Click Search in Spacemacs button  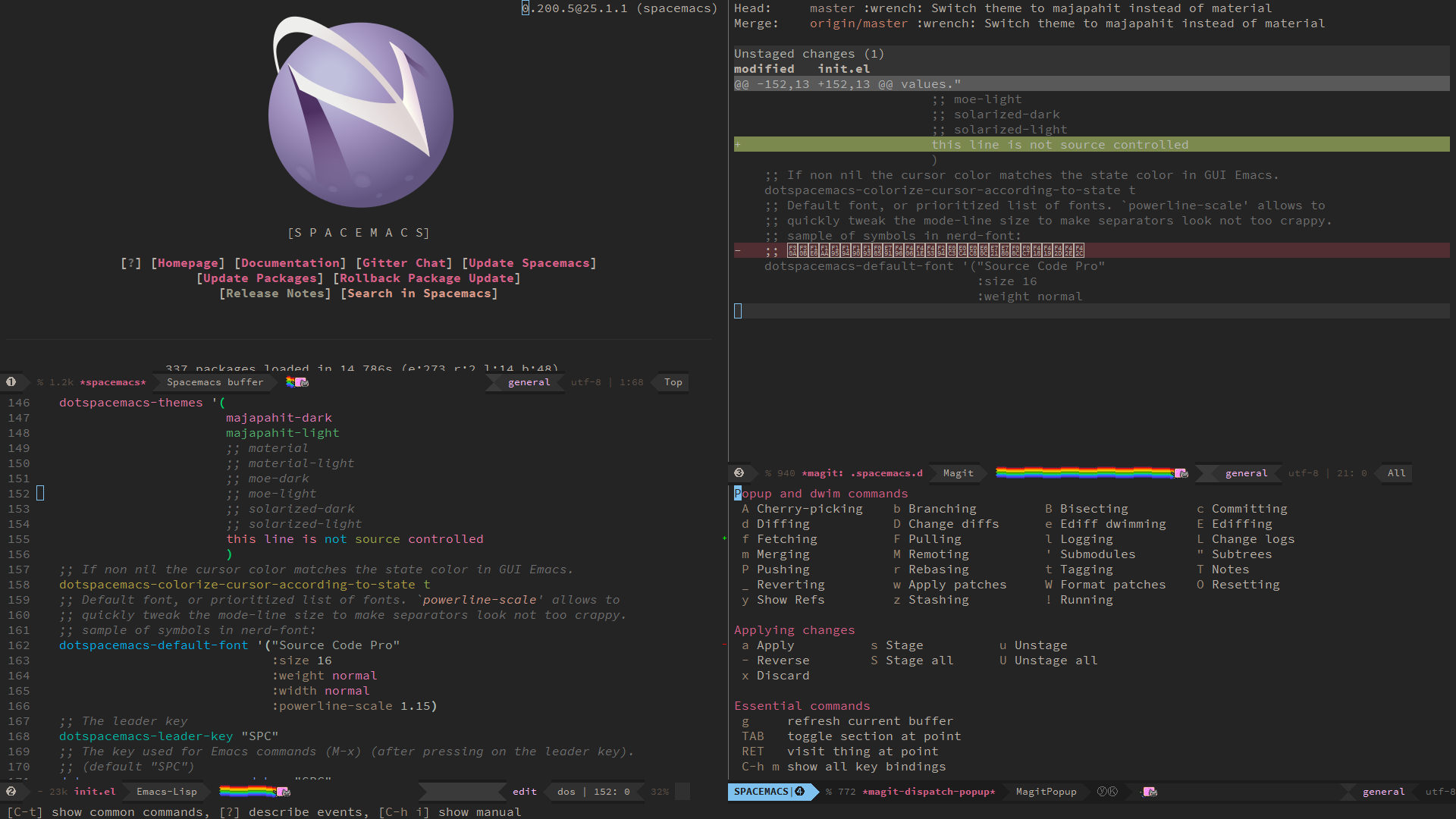click(419, 293)
